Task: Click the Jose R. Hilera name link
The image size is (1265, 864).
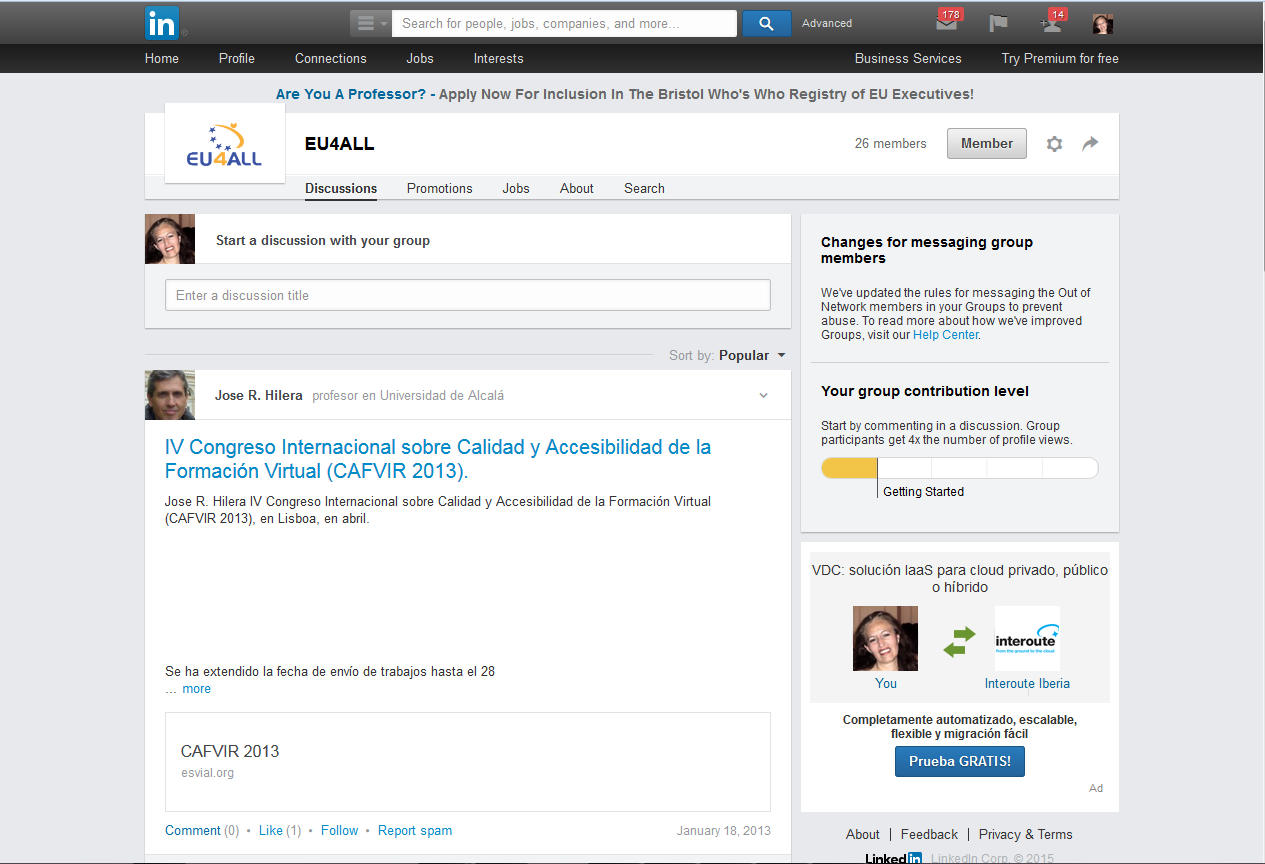Action: (259, 395)
